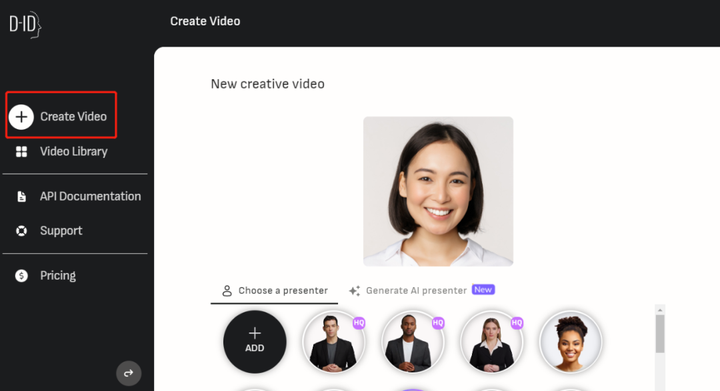
Task: Click the ADD presenter button
Action: (255, 341)
